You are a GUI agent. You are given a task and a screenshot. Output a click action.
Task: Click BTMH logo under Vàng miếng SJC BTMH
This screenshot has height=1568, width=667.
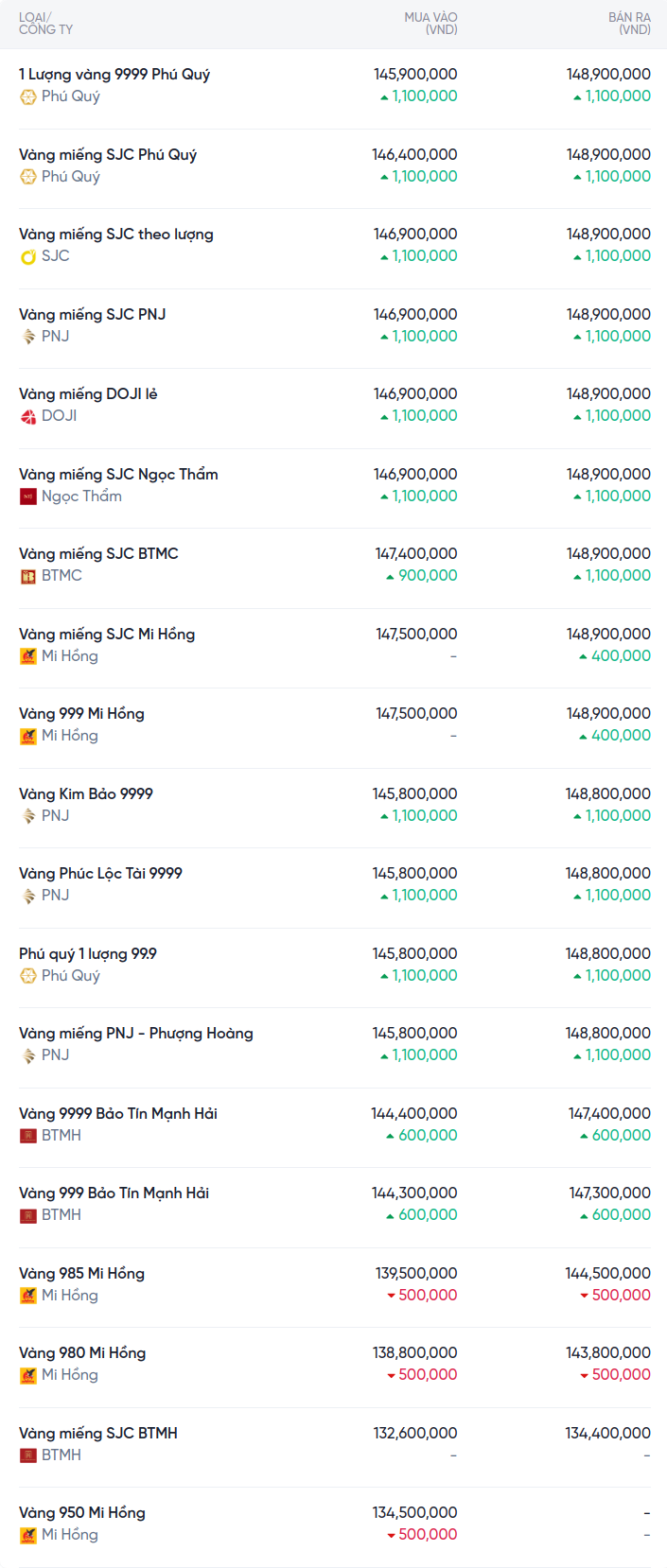tap(28, 1455)
